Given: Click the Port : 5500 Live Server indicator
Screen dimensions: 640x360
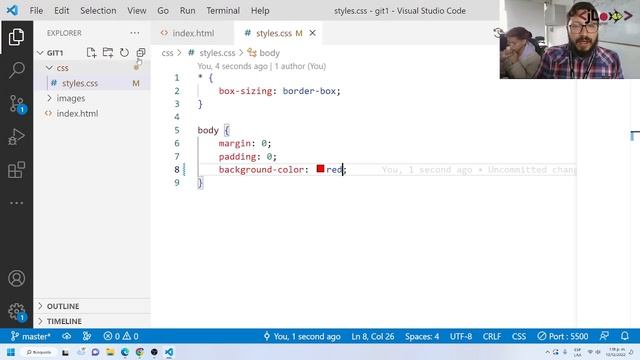Looking at the screenshot, I should tap(562, 336).
